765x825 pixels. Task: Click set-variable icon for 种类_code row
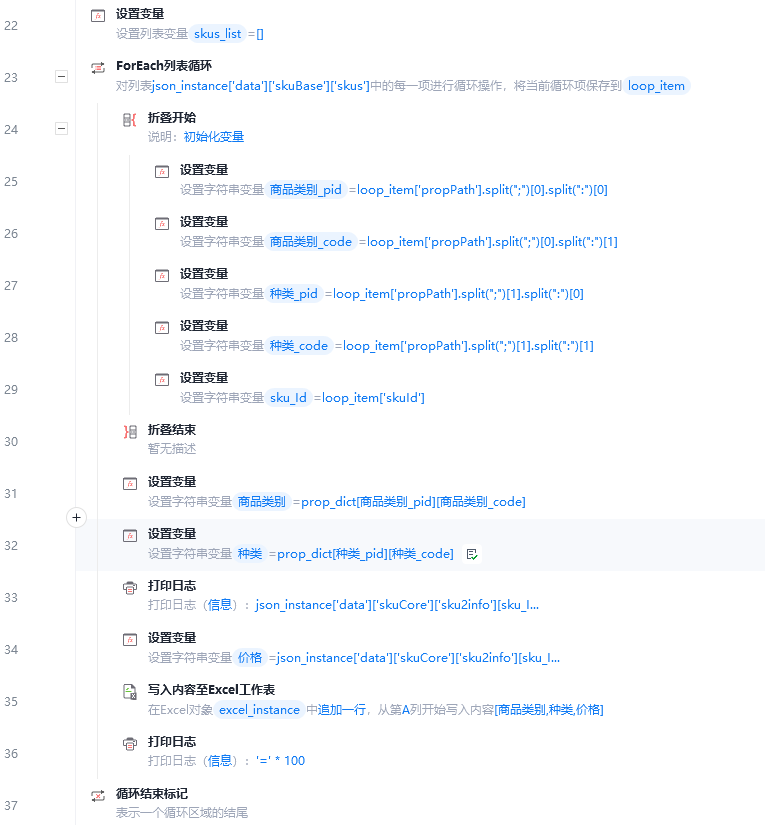162,327
